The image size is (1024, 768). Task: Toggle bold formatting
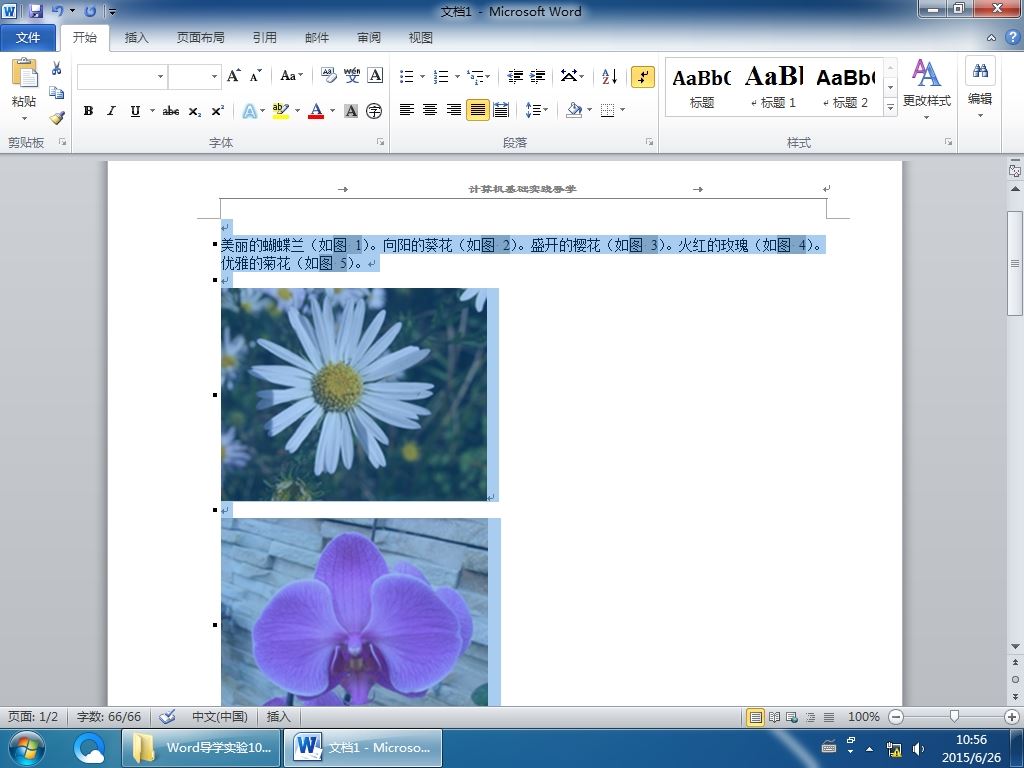tap(88, 111)
